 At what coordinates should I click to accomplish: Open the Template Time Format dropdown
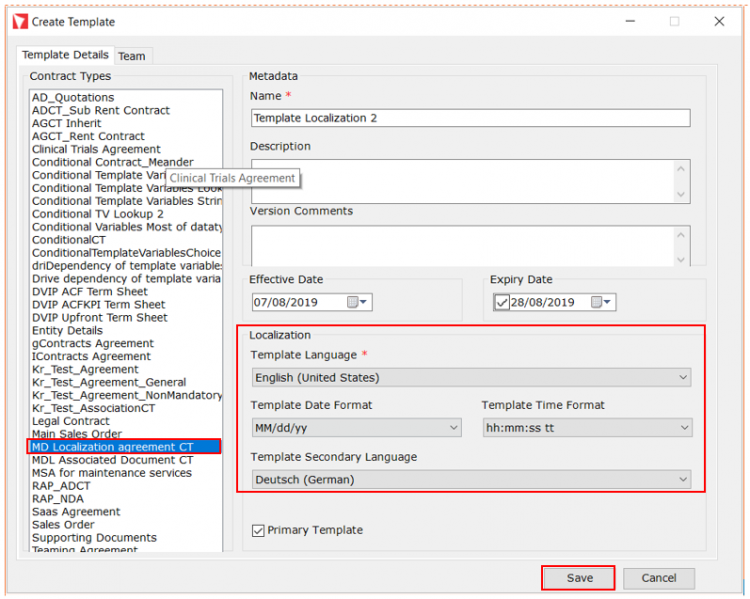[x=683, y=428]
